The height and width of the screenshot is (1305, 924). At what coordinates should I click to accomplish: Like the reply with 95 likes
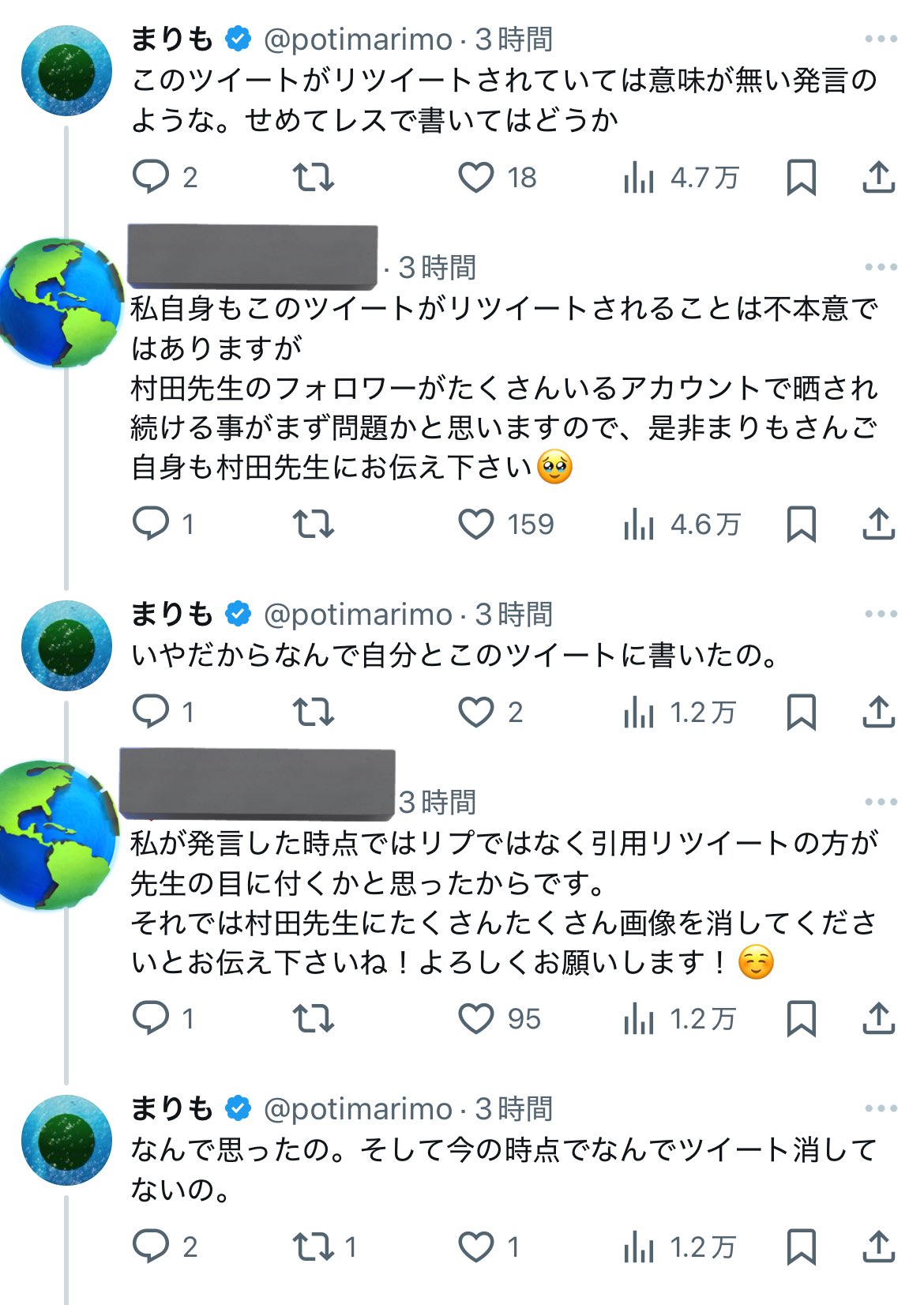pos(476,1018)
